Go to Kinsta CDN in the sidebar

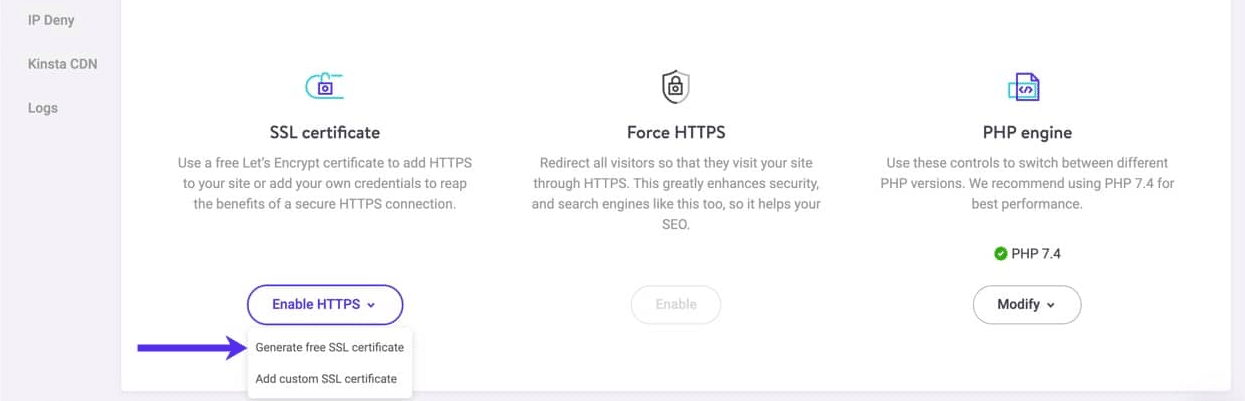62,64
